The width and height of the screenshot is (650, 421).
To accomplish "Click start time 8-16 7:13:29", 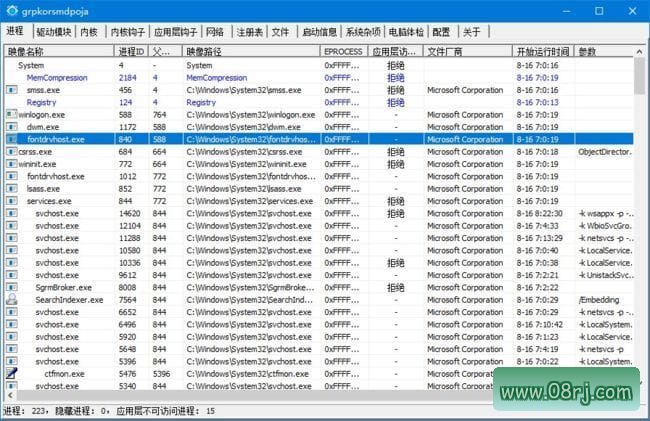I will (539, 238).
